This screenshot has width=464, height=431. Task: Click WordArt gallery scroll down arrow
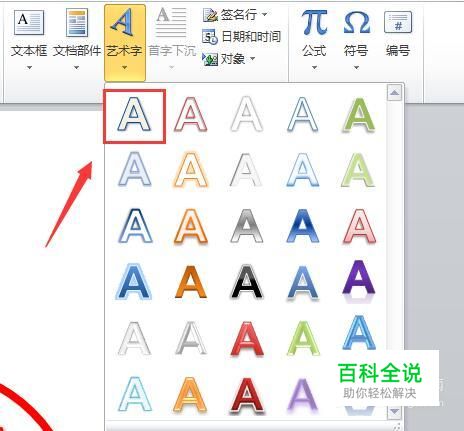394,412
